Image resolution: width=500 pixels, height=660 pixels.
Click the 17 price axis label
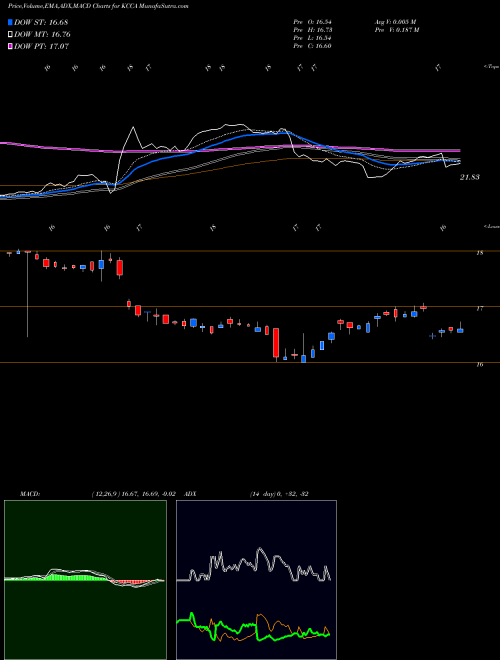click(480, 309)
